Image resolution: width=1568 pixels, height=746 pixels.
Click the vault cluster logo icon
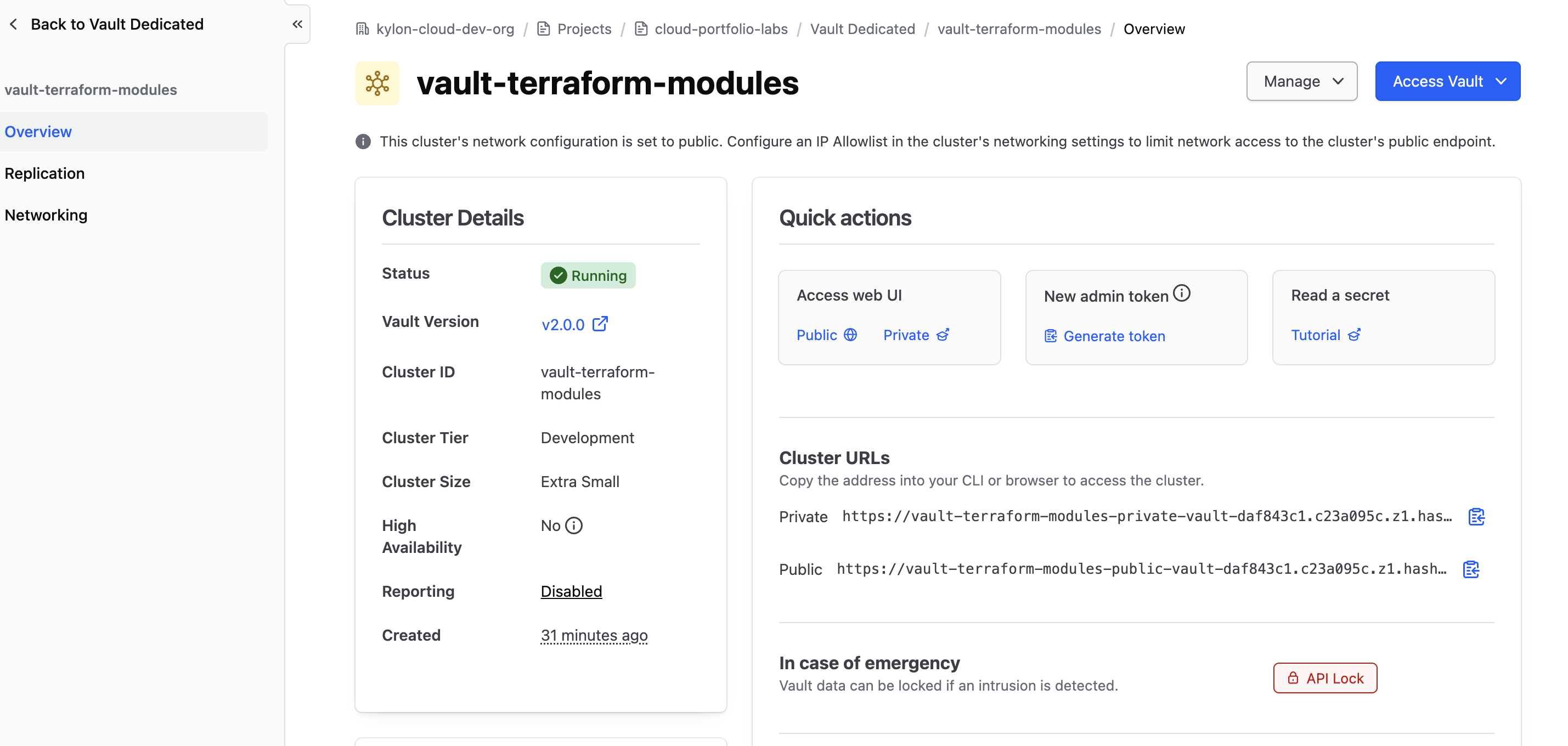[377, 83]
